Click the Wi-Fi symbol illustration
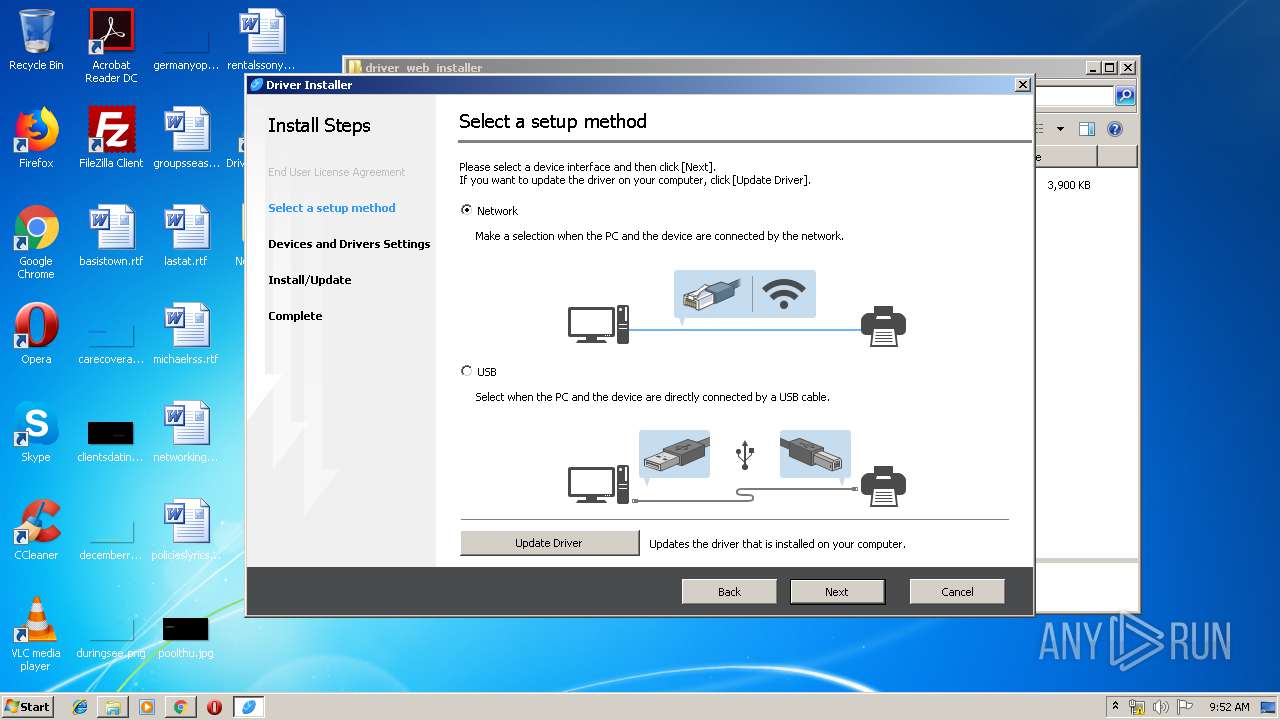 [x=784, y=294]
